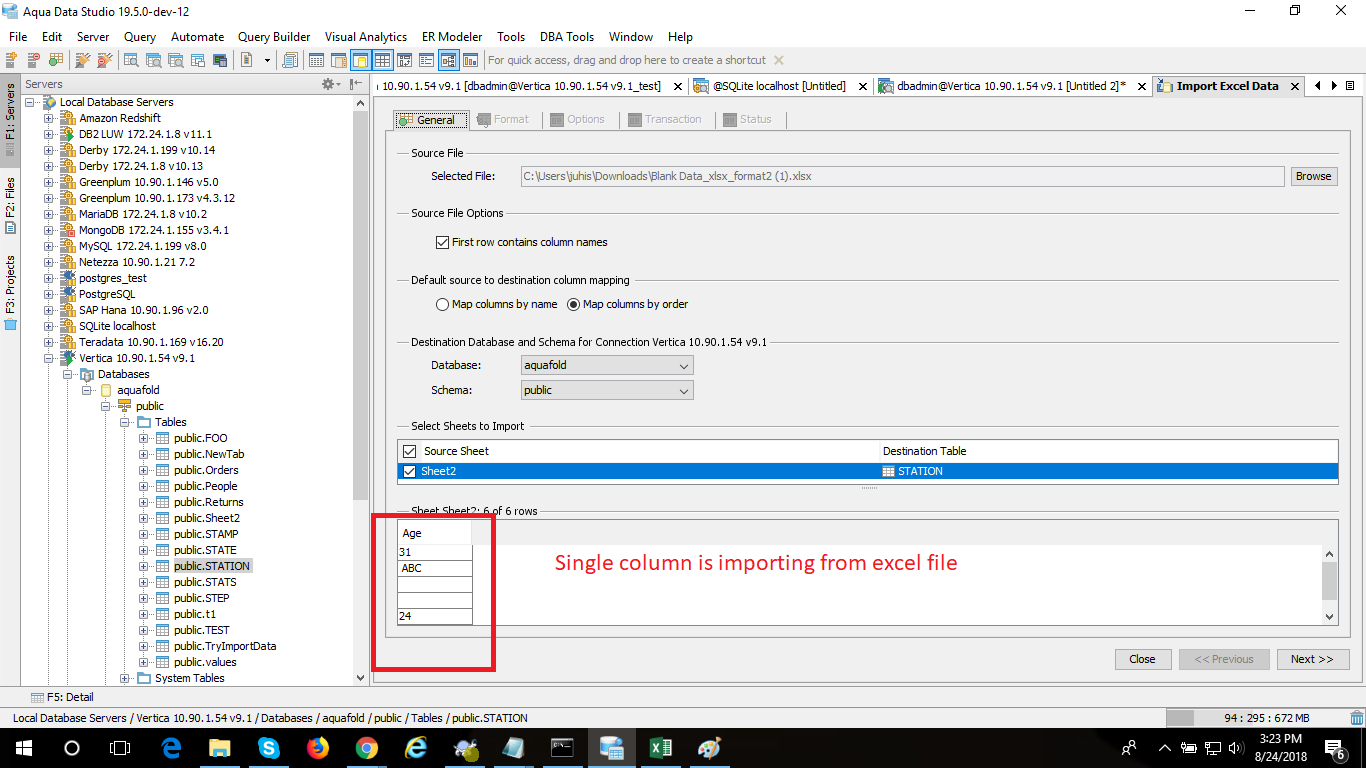
Task: Expand the Teradata 10.90.1.169 server node
Action: click(48, 342)
